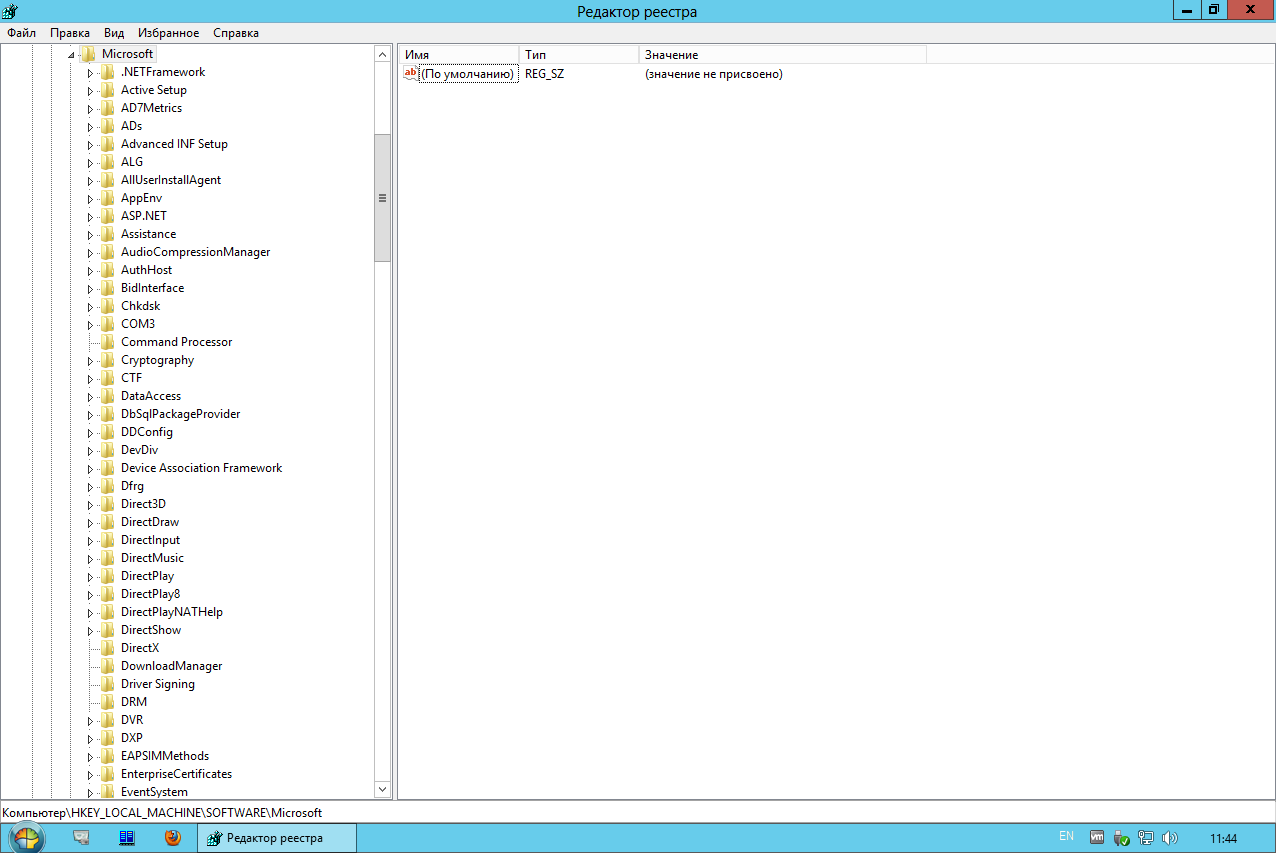Expand the DirectPlay8 key

point(90,594)
